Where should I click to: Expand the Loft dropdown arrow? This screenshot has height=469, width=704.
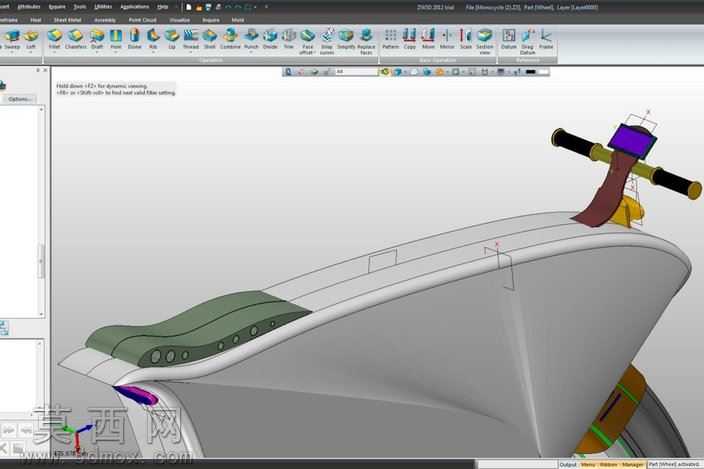pyautogui.click(x=31, y=53)
